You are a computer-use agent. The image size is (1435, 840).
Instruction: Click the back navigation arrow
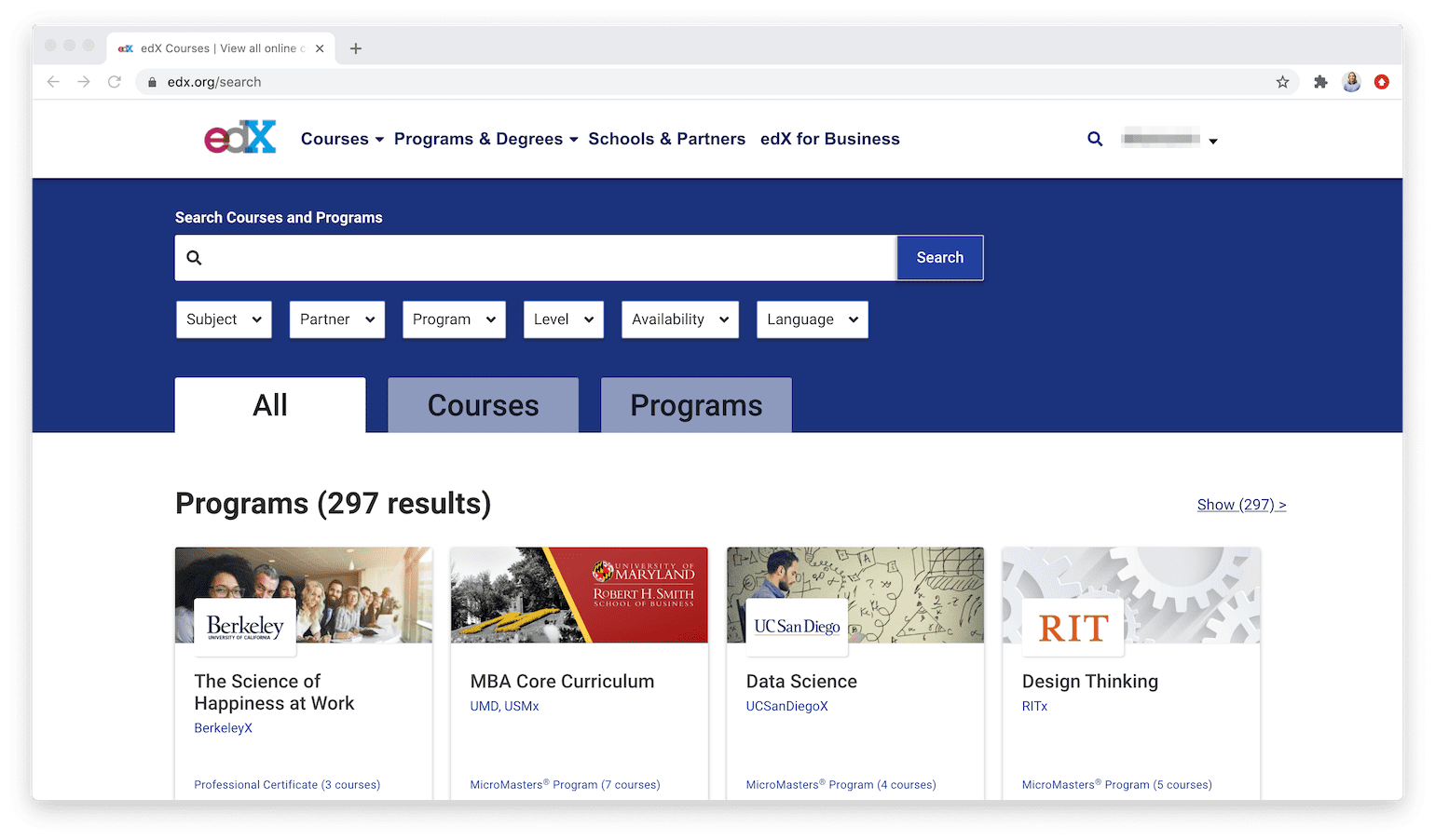(53, 81)
